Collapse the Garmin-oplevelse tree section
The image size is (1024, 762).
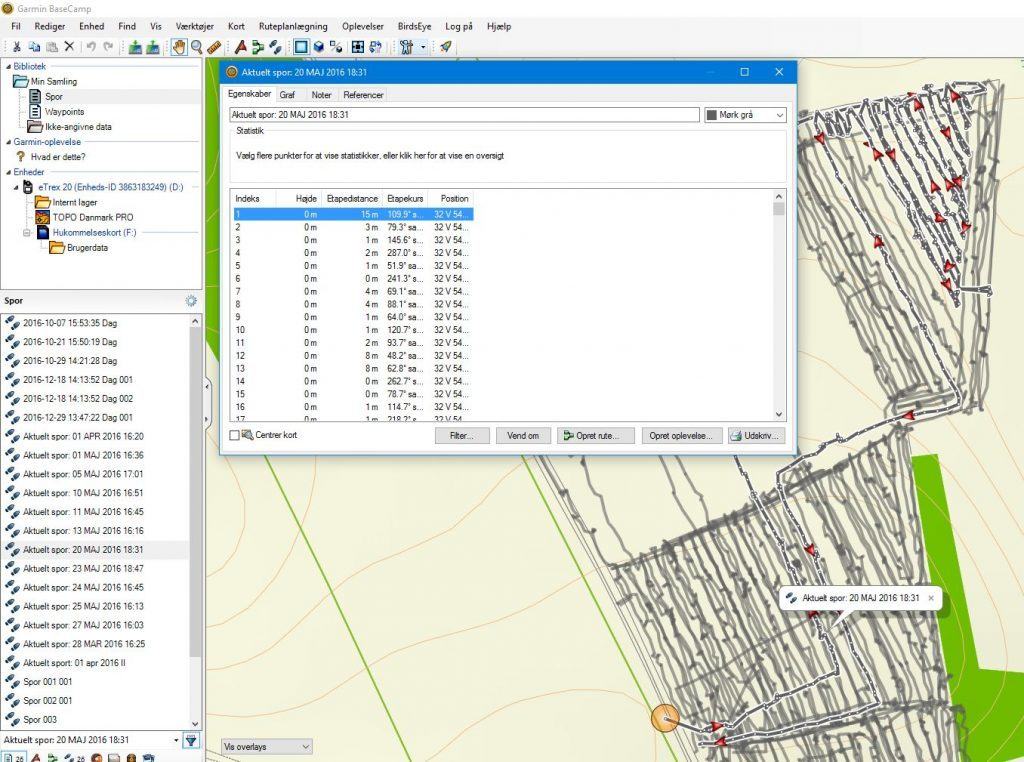pos(8,142)
